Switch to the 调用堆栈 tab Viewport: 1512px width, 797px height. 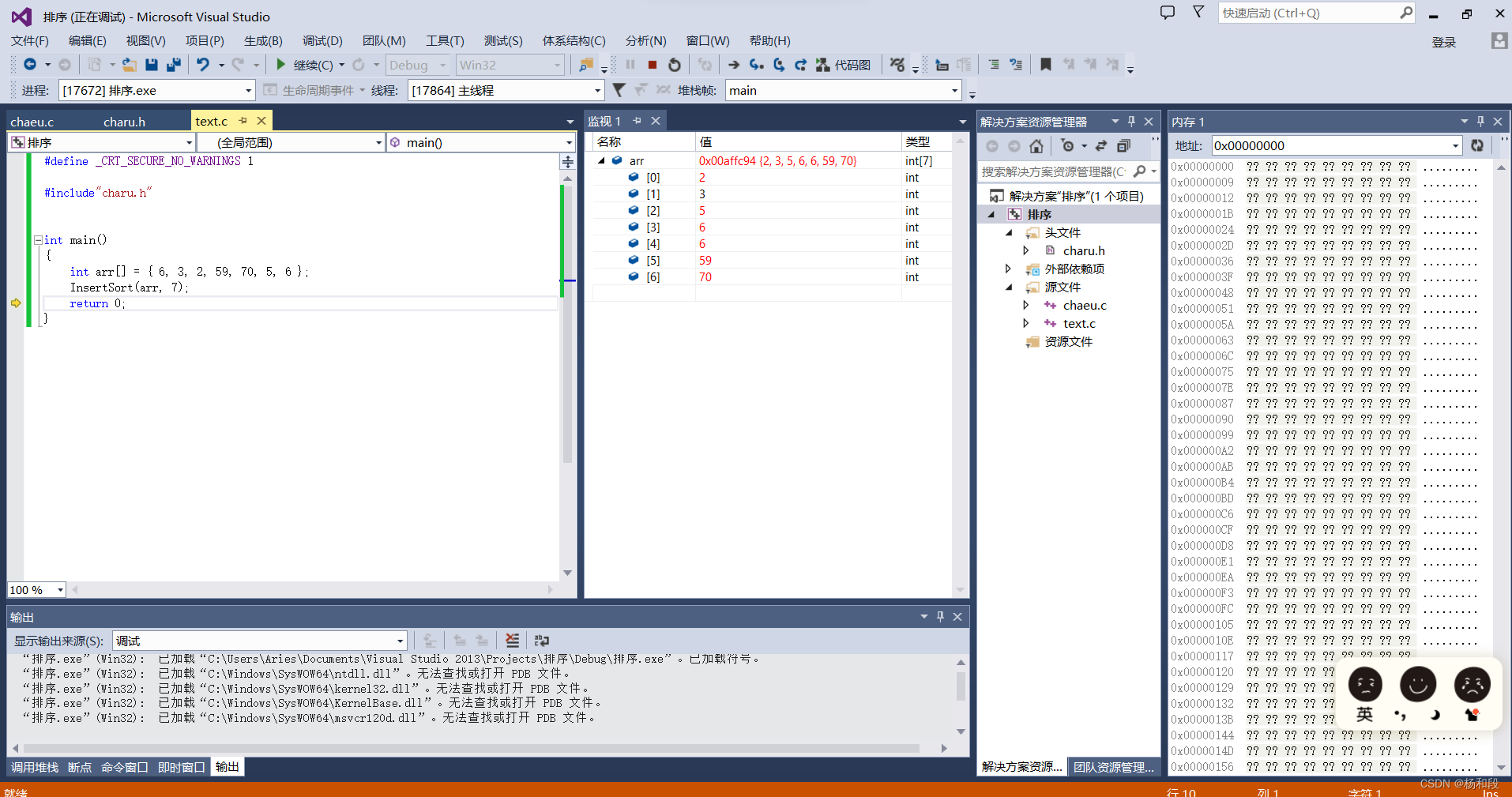point(35,767)
